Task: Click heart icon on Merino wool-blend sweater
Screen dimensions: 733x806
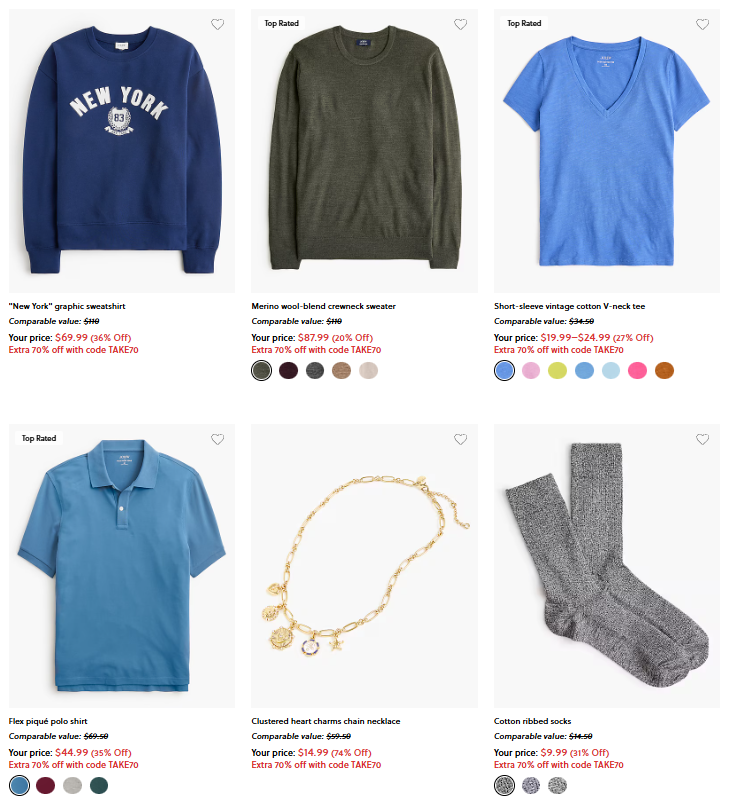Action: pyautogui.click(x=461, y=24)
